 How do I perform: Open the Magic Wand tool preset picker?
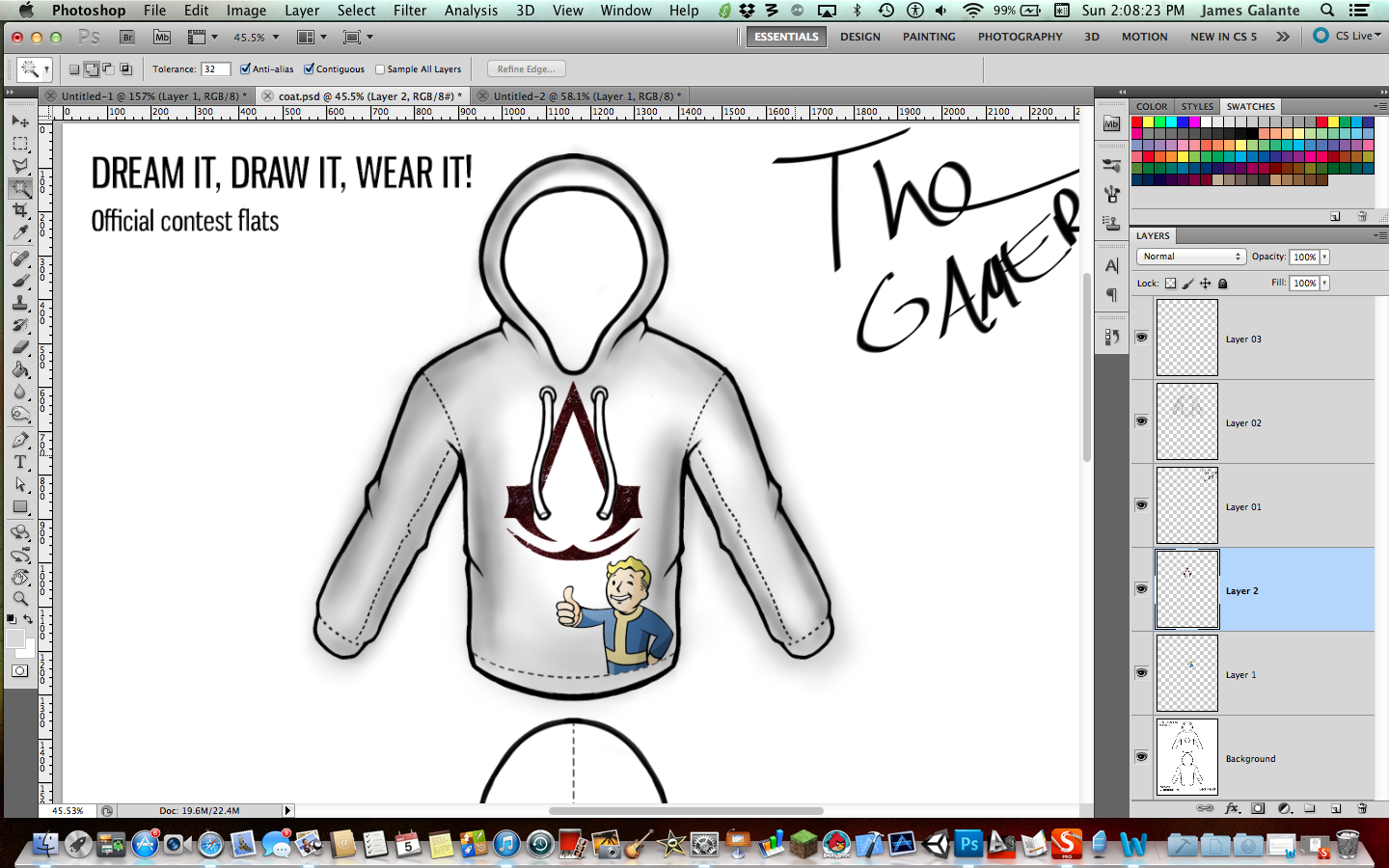46,69
